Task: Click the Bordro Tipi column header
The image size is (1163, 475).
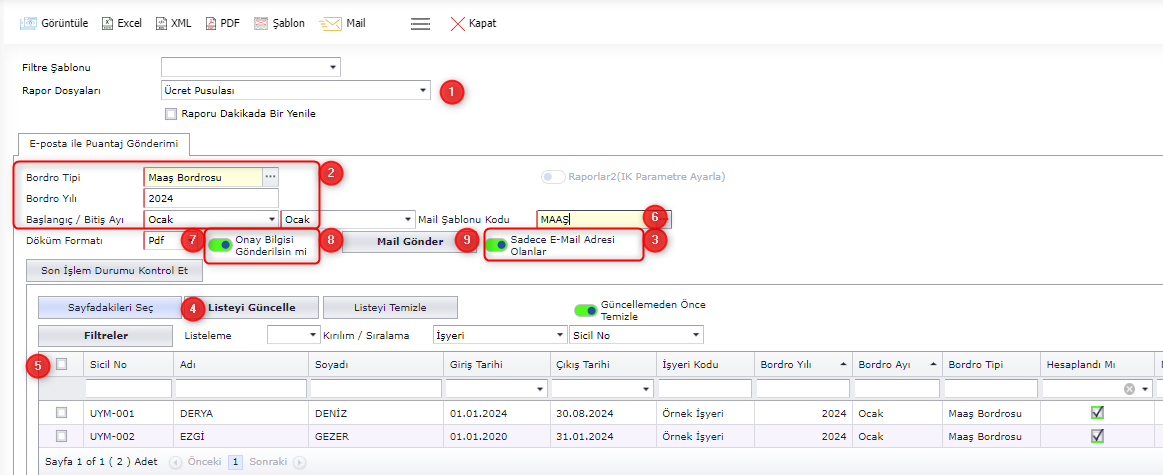Action: click(x=991, y=365)
